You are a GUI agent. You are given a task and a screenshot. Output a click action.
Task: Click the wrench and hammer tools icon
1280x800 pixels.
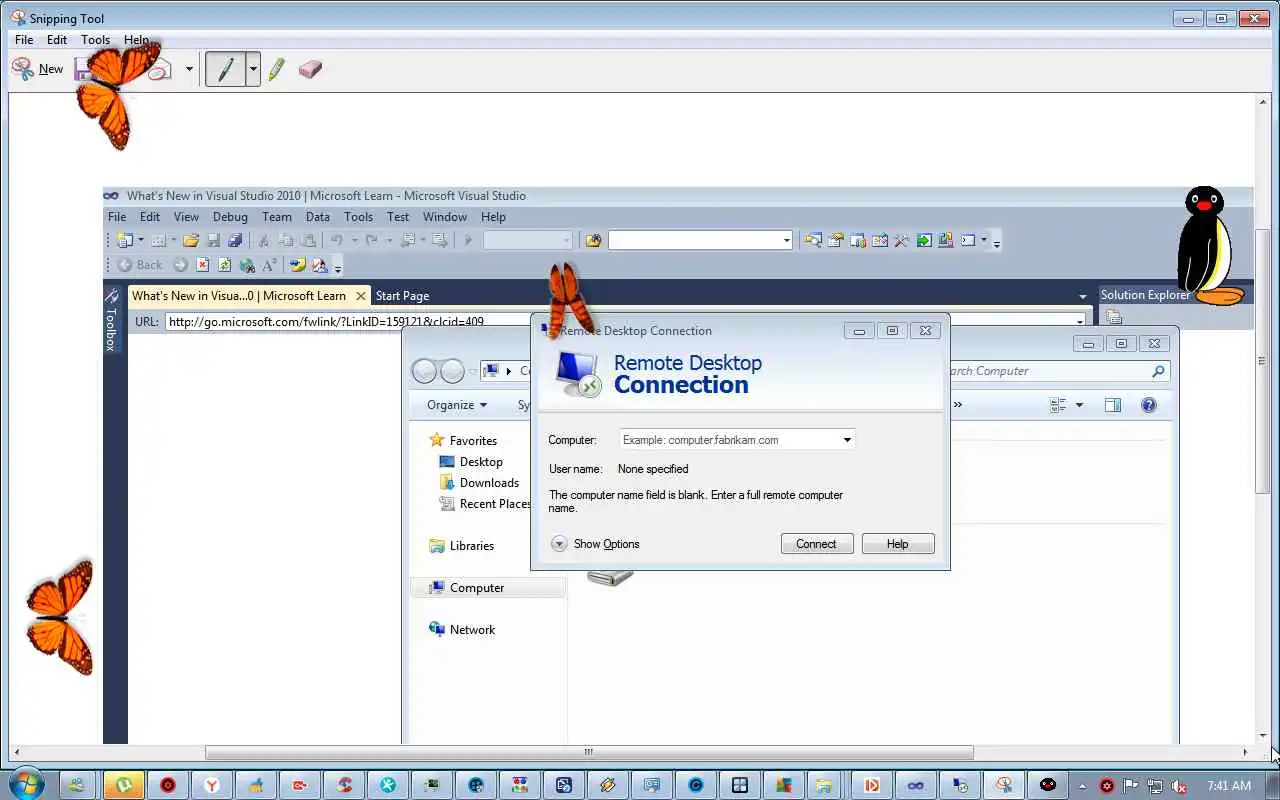pos(901,240)
